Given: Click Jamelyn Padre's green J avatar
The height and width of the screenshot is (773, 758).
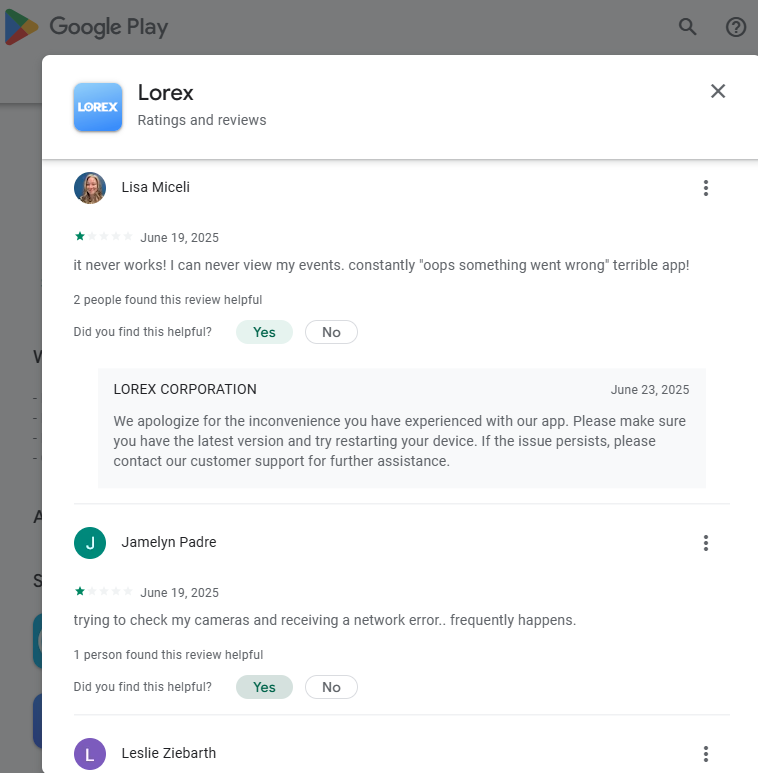Looking at the screenshot, I should tap(90, 543).
